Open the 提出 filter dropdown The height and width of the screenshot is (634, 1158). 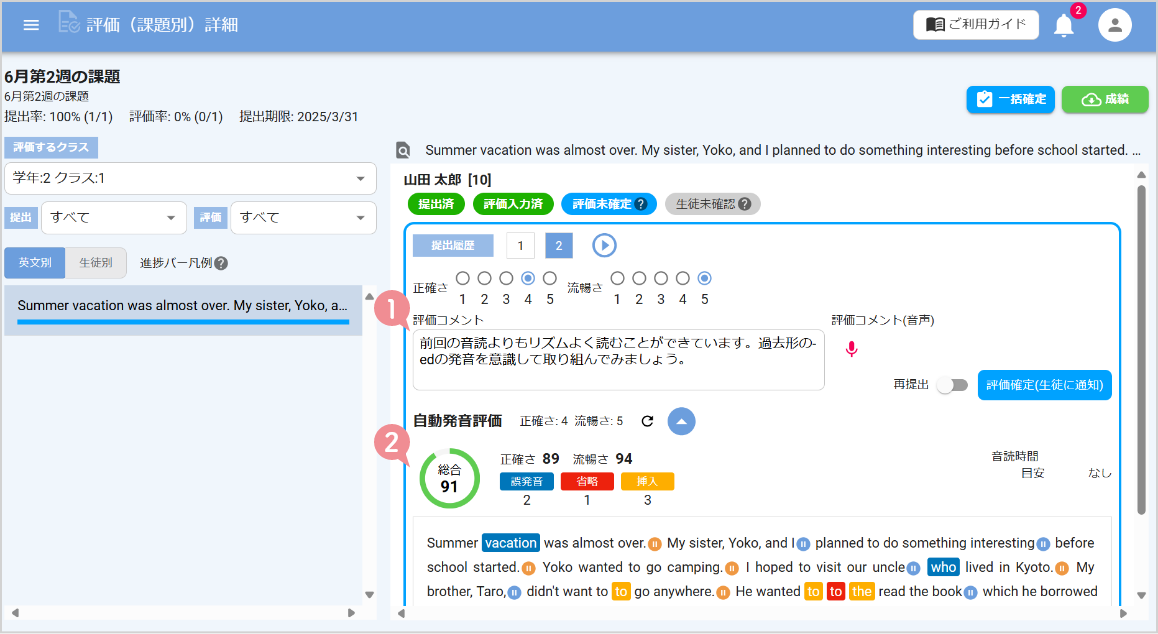(114, 218)
